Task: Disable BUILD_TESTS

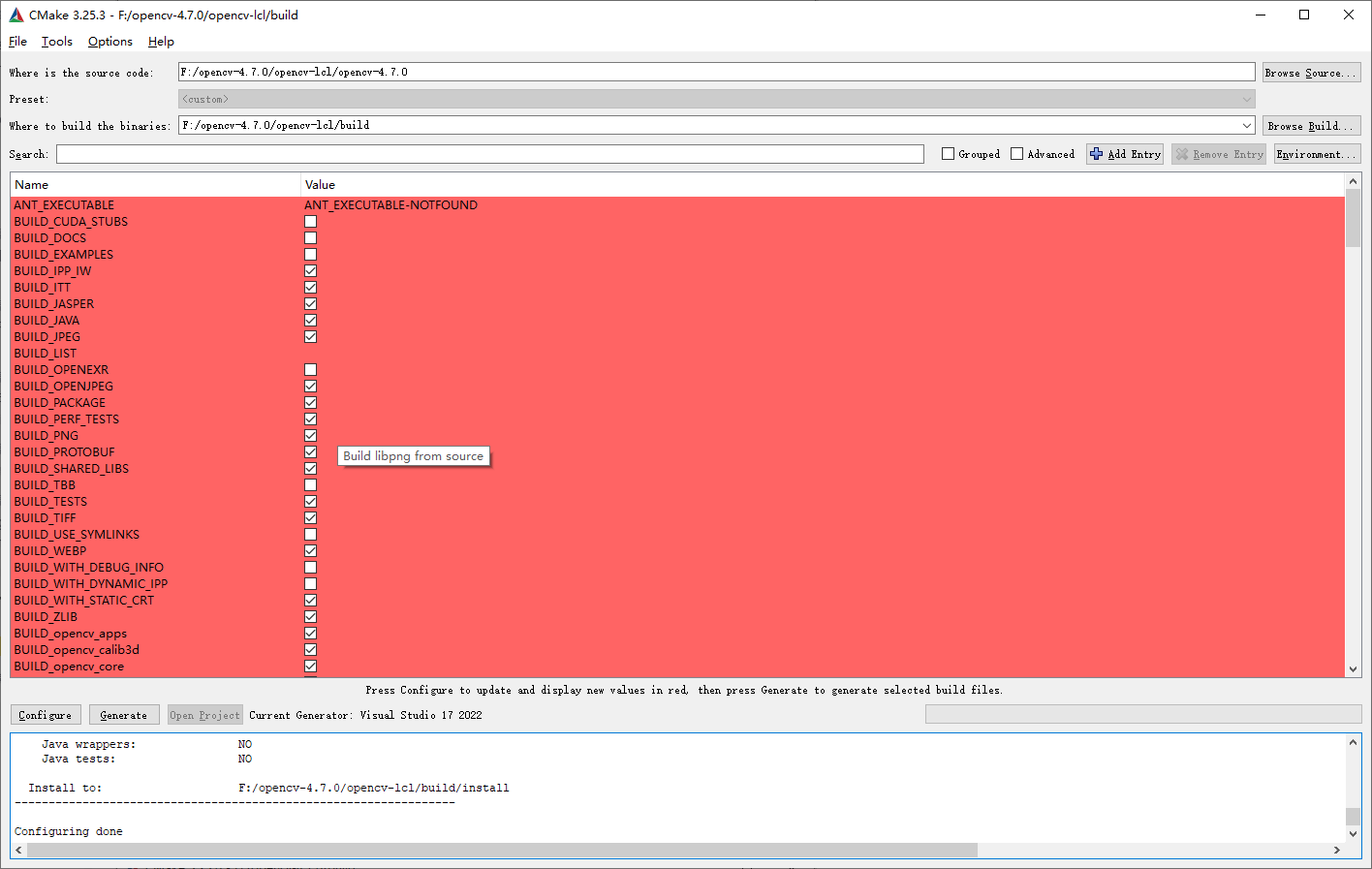Action: point(310,501)
